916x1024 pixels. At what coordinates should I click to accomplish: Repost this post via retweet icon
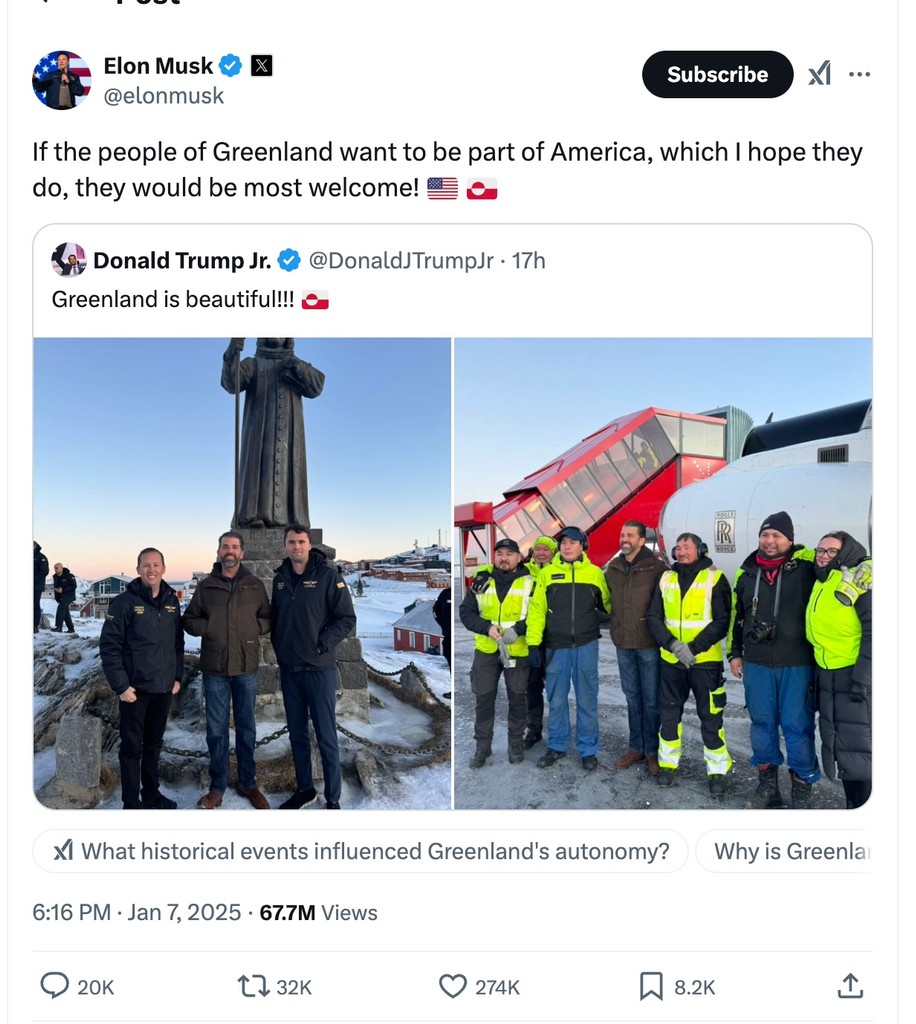[x=252, y=986]
